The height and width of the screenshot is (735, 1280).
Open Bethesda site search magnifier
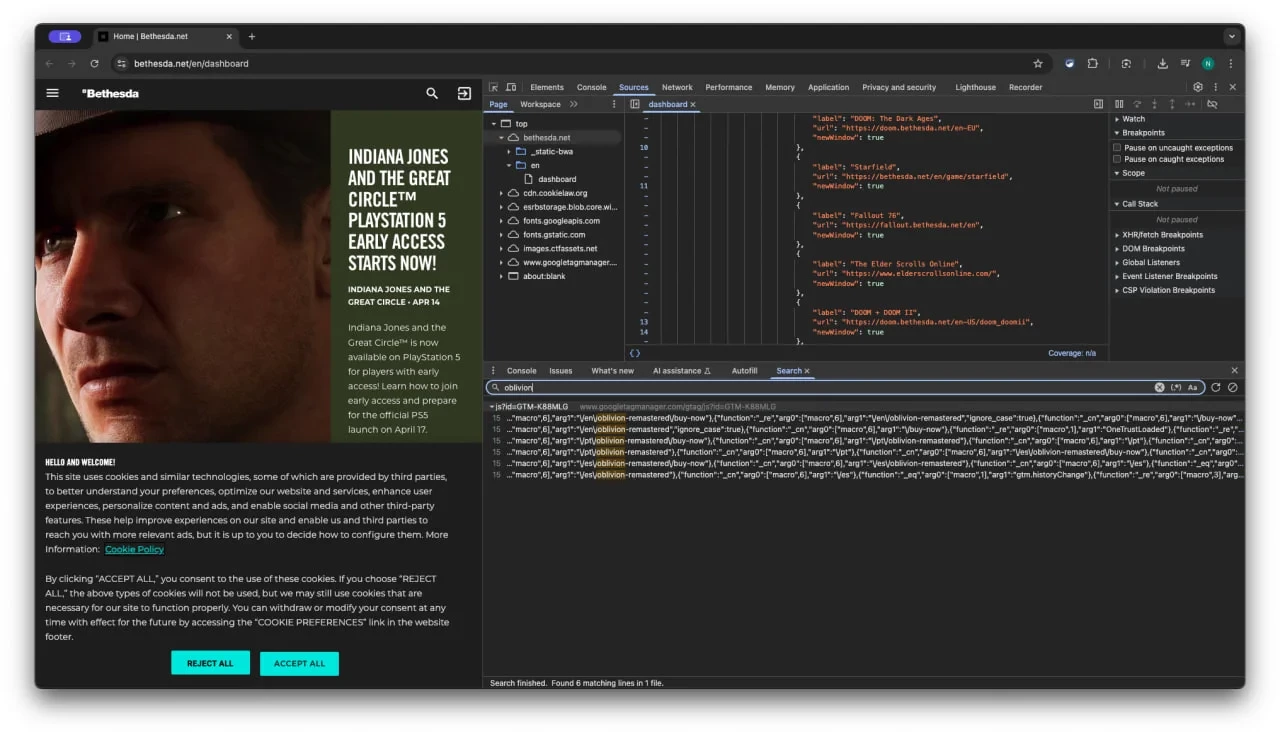point(432,93)
